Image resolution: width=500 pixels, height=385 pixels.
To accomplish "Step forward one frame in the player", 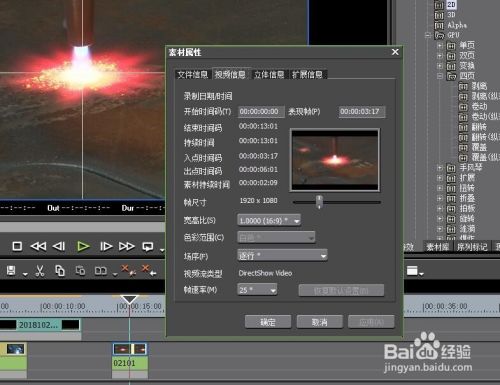I will pyautogui.click(x=106, y=246).
